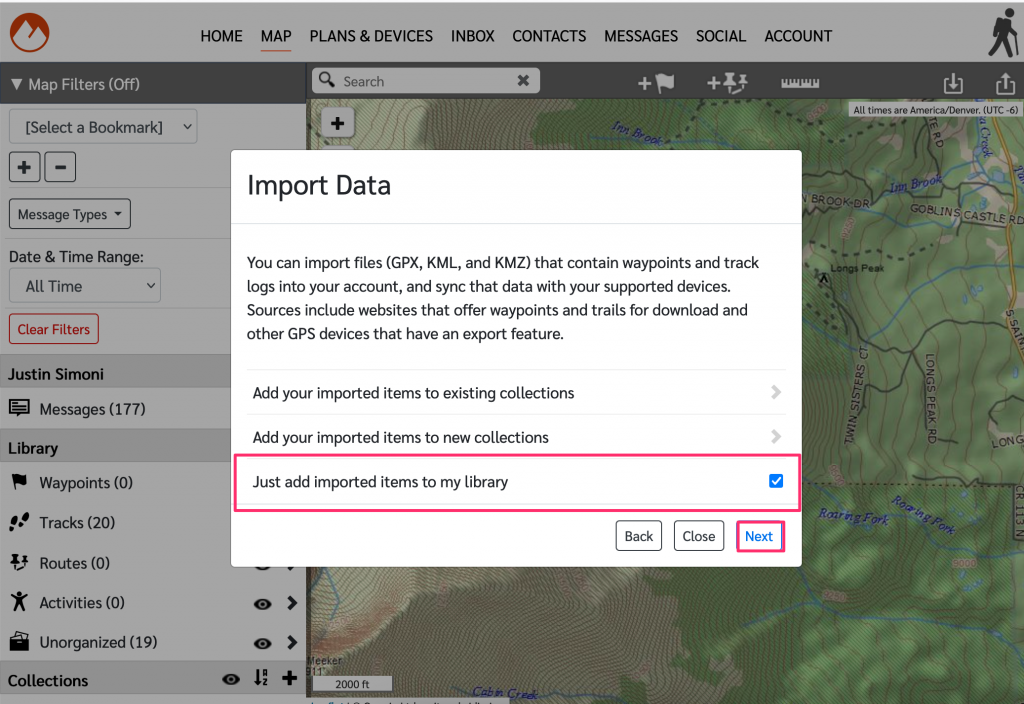The height and width of the screenshot is (704, 1024).
Task: Open the PLANS & DEVICES menu
Action: (x=371, y=36)
